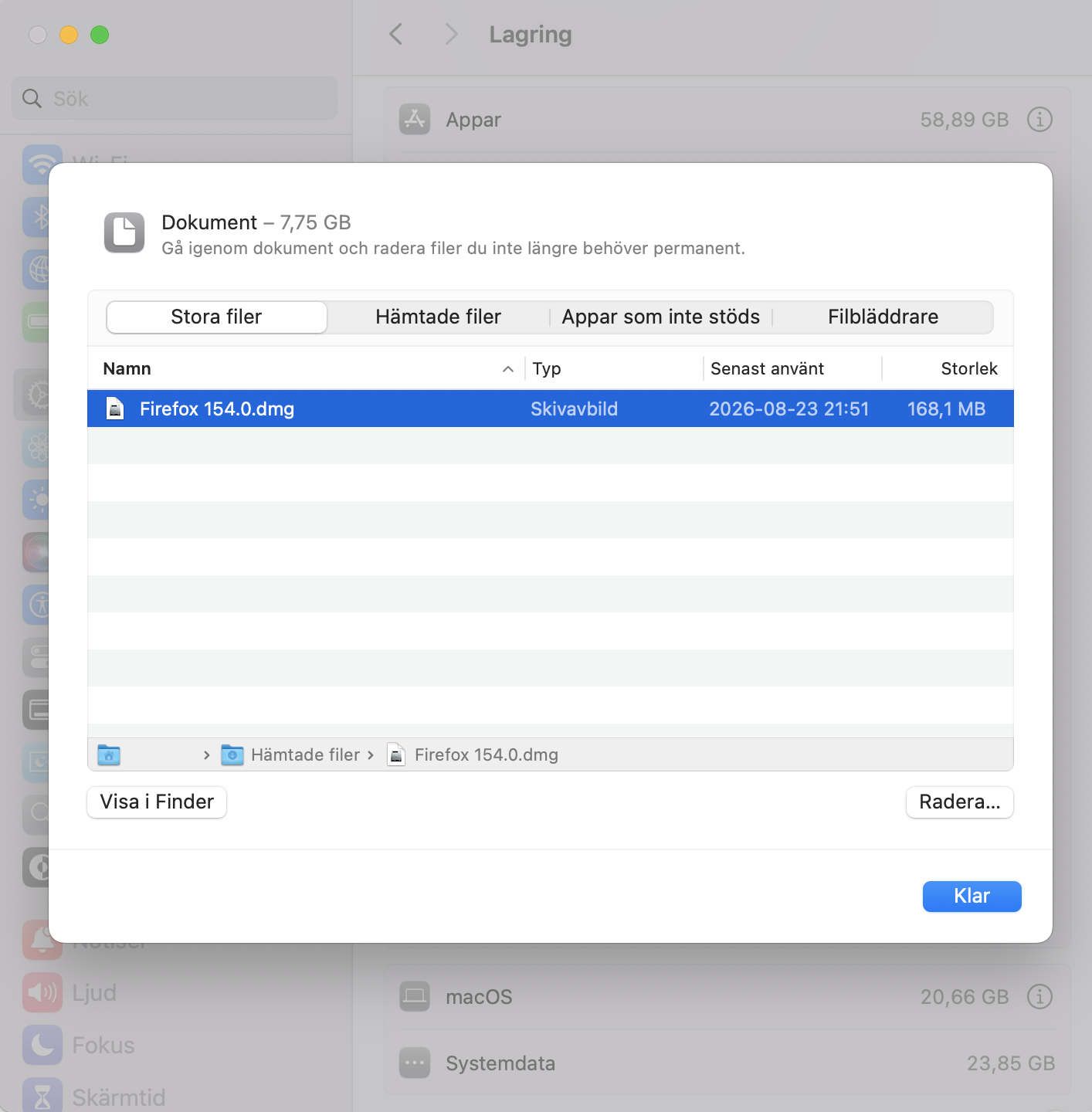Switch to the Hämtade filer tab
Viewport: 1092px width, 1112px height.
pyautogui.click(x=438, y=317)
